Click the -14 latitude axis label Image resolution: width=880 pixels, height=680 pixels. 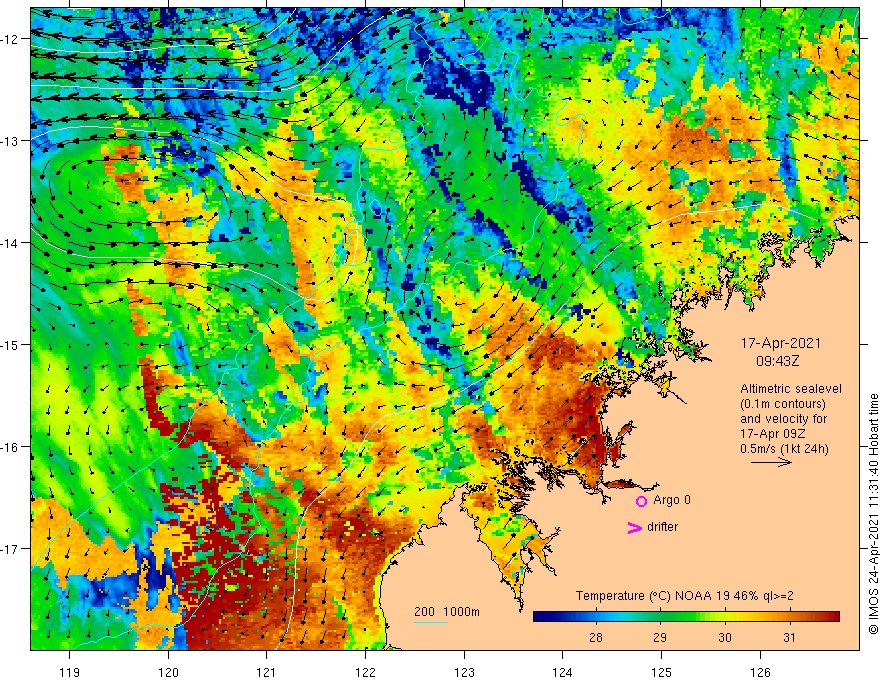tap(11, 243)
